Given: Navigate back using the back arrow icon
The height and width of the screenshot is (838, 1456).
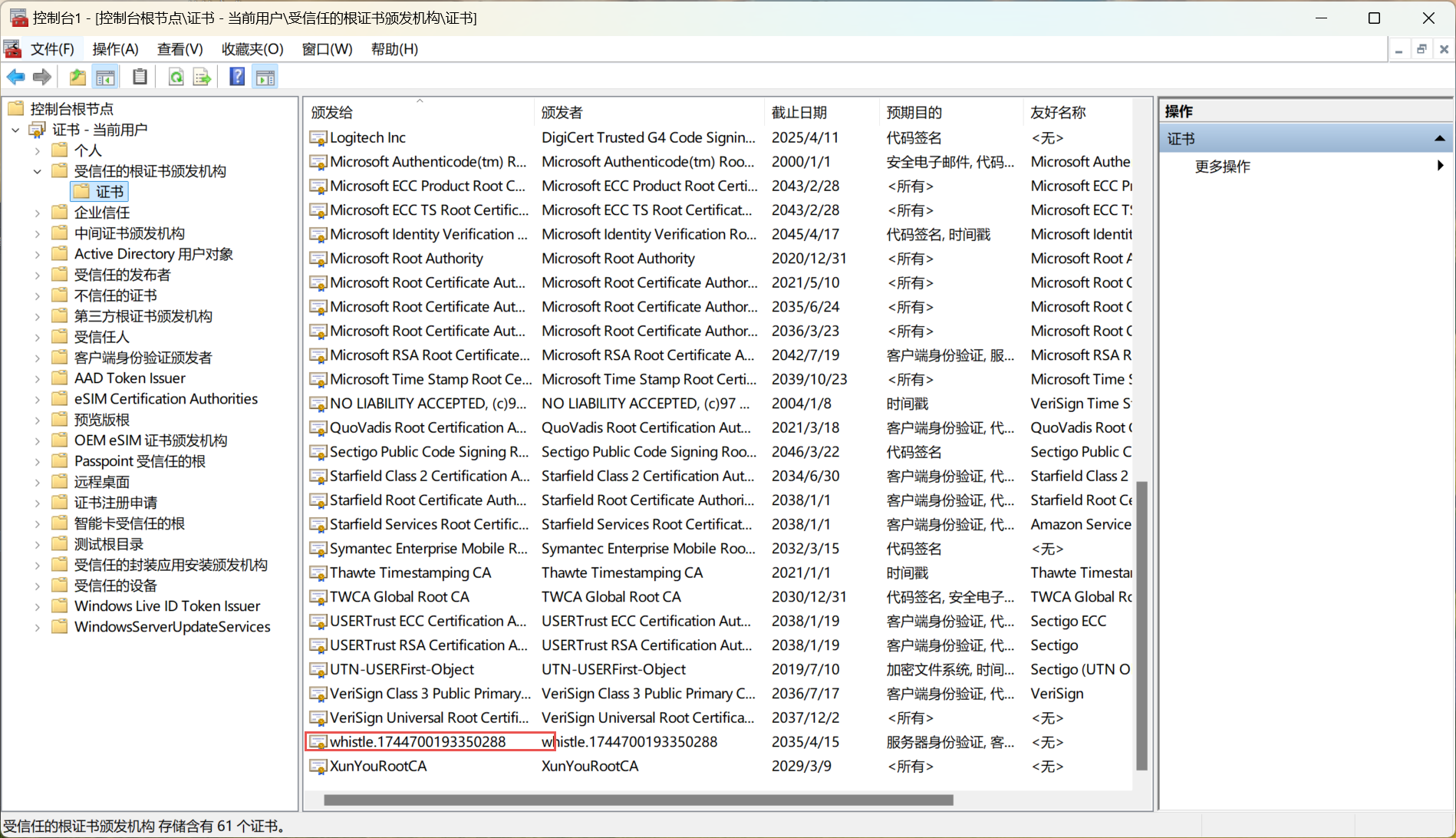Looking at the screenshot, I should coord(15,77).
